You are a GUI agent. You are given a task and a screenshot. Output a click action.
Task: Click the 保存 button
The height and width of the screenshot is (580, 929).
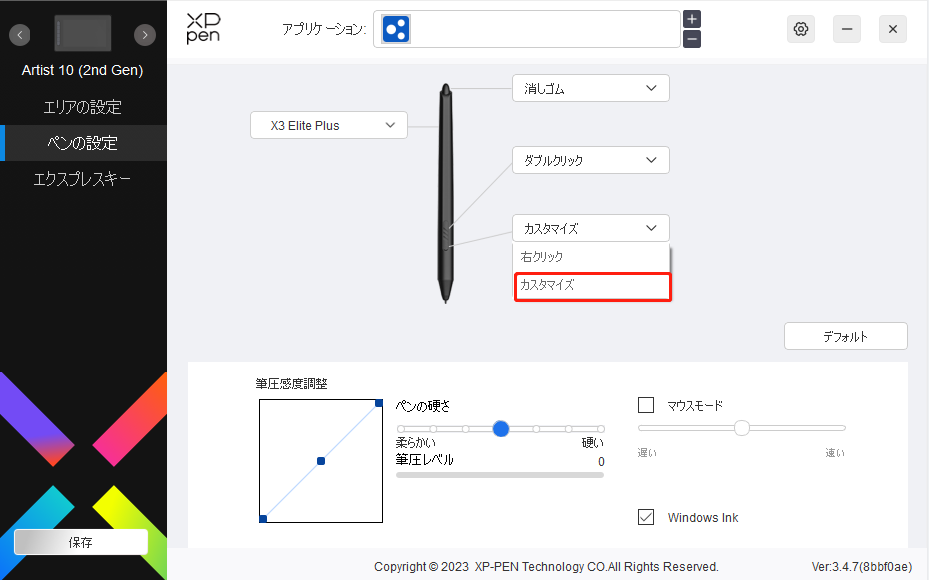81,542
